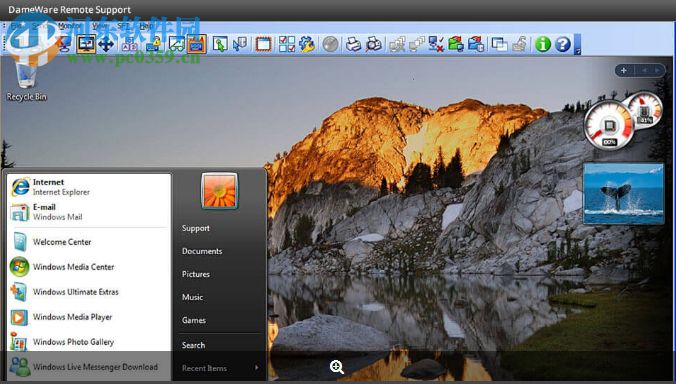The height and width of the screenshot is (384, 676).
Task: Click the gray sphere toolbar icon
Action: pyautogui.click(x=330, y=44)
